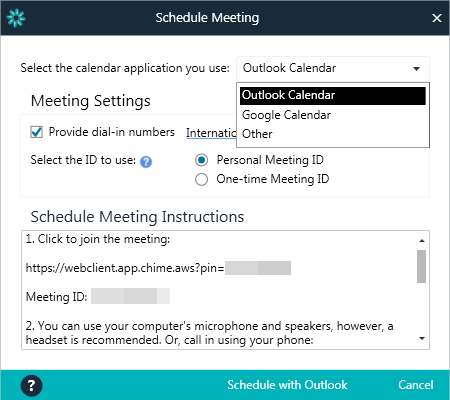
Task: Close the Schedule Meeting dialog
Action: (437, 18)
